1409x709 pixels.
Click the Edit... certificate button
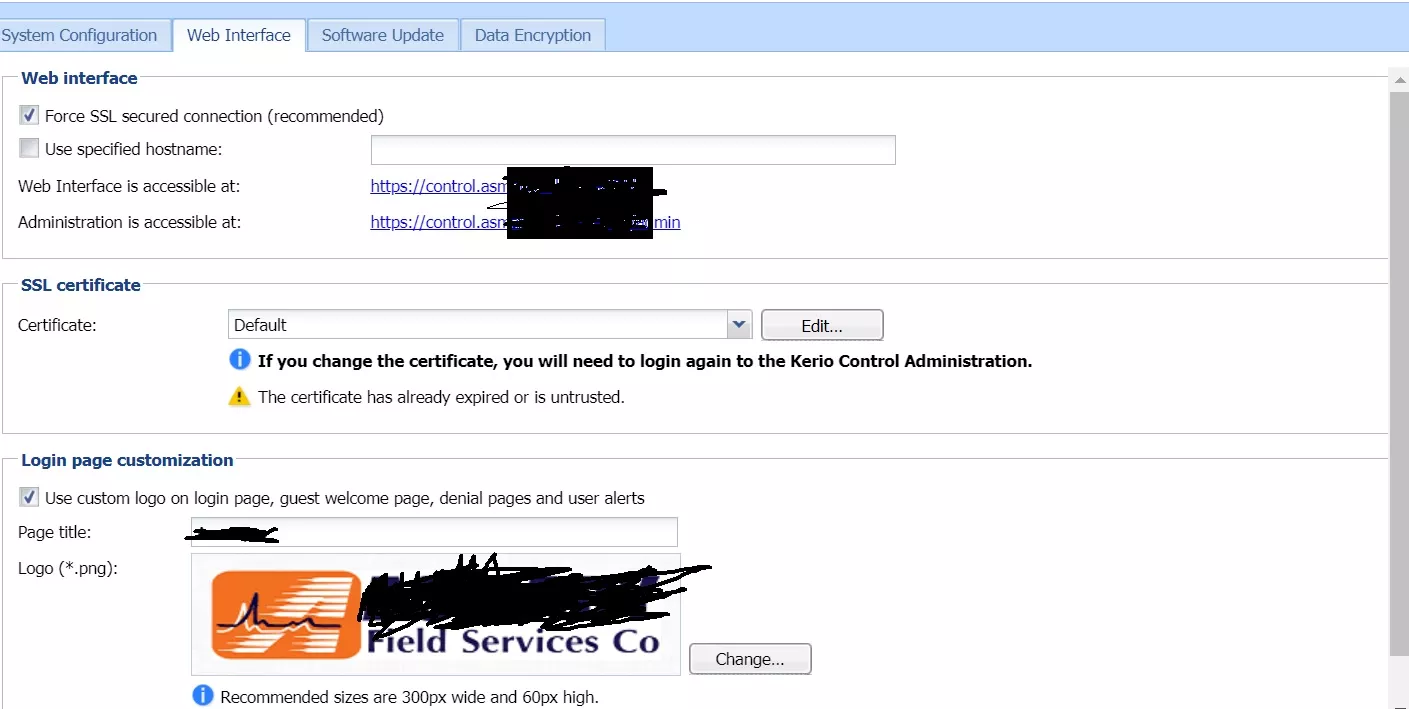(x=822, y=325)
